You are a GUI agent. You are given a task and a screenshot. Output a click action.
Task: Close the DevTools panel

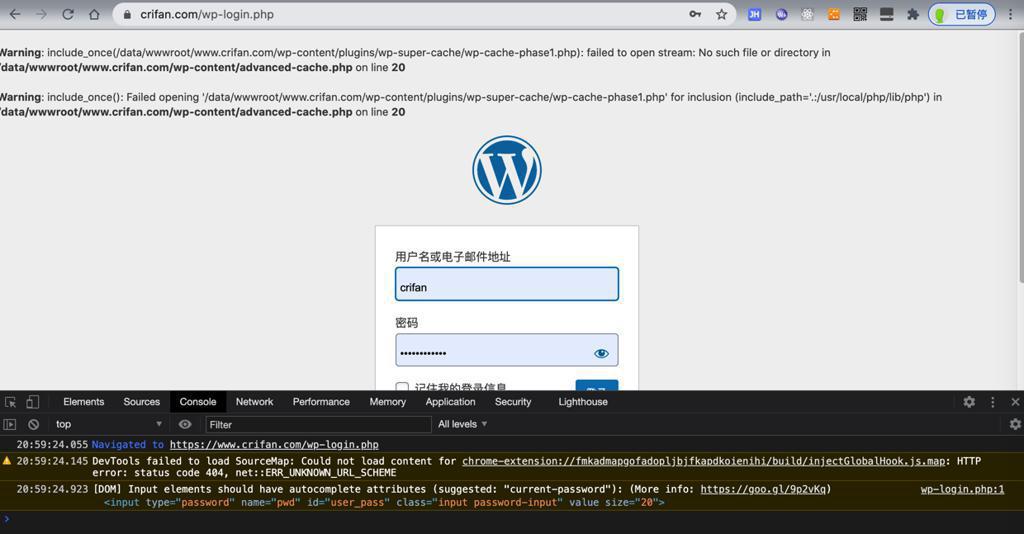(1015, 402)
